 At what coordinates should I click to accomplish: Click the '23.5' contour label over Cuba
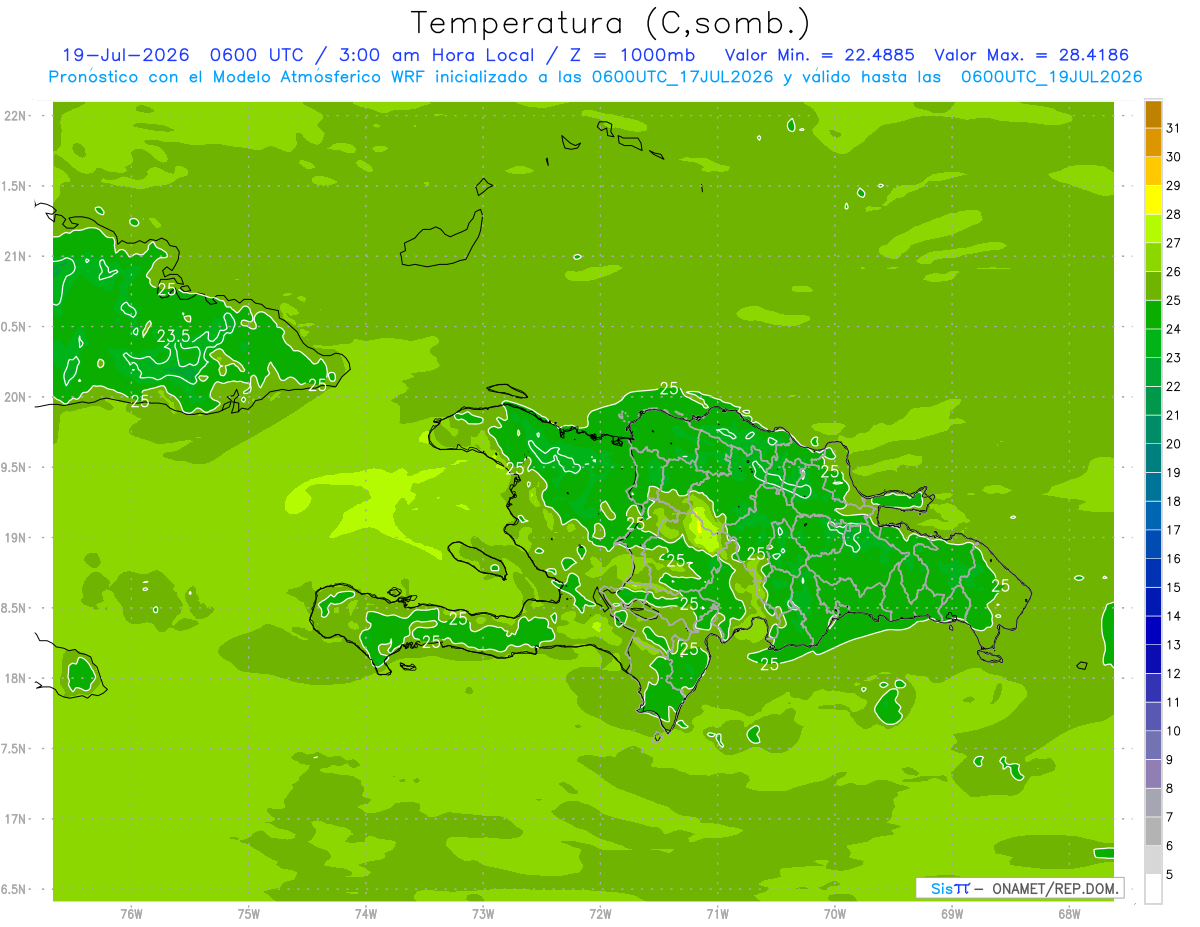pyautogui.click(x=173, y=336)
